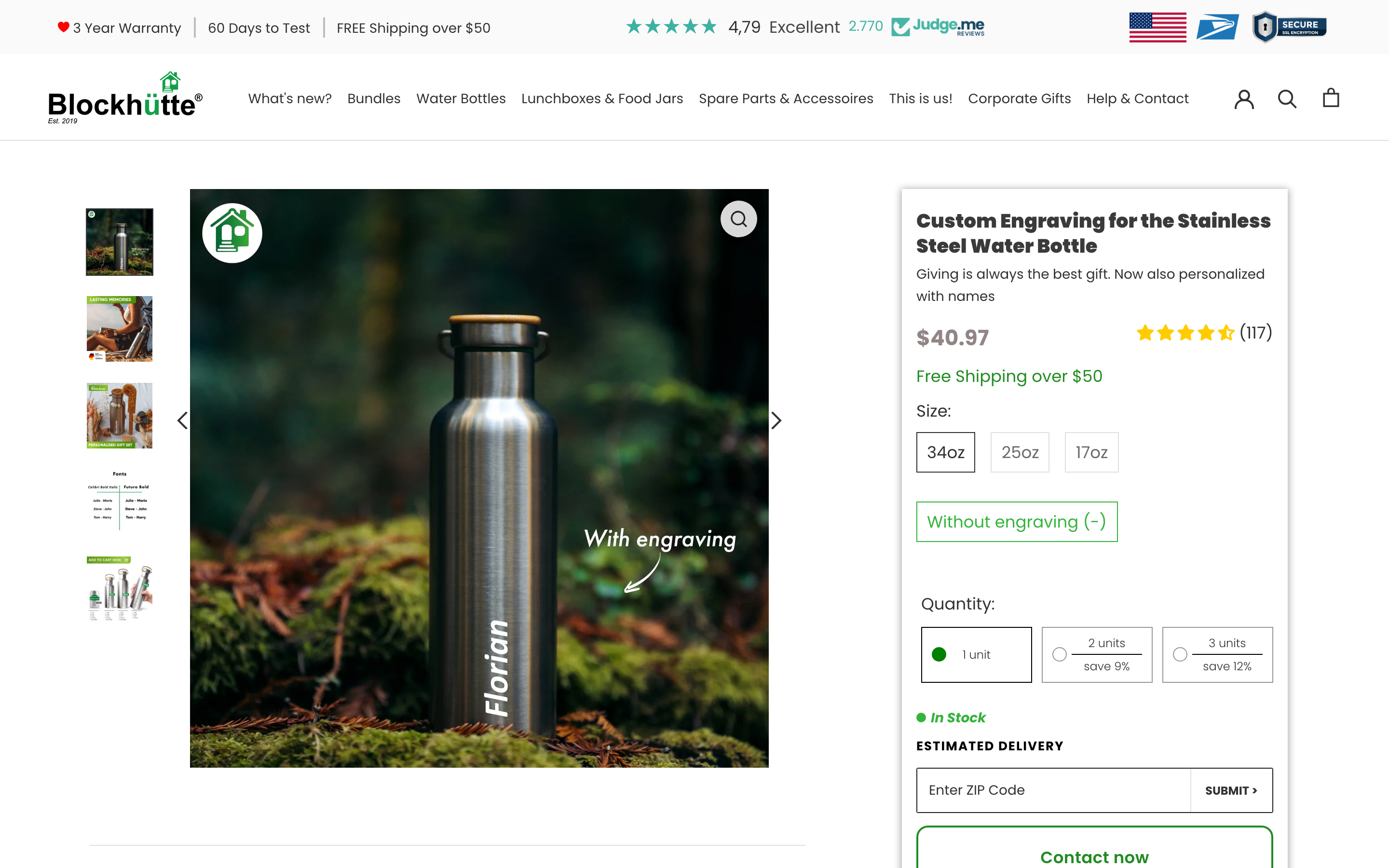Go to next product image arrow
Viewport: 1389px width, 868px height.
pyautogui.click(x=776, y=421)
